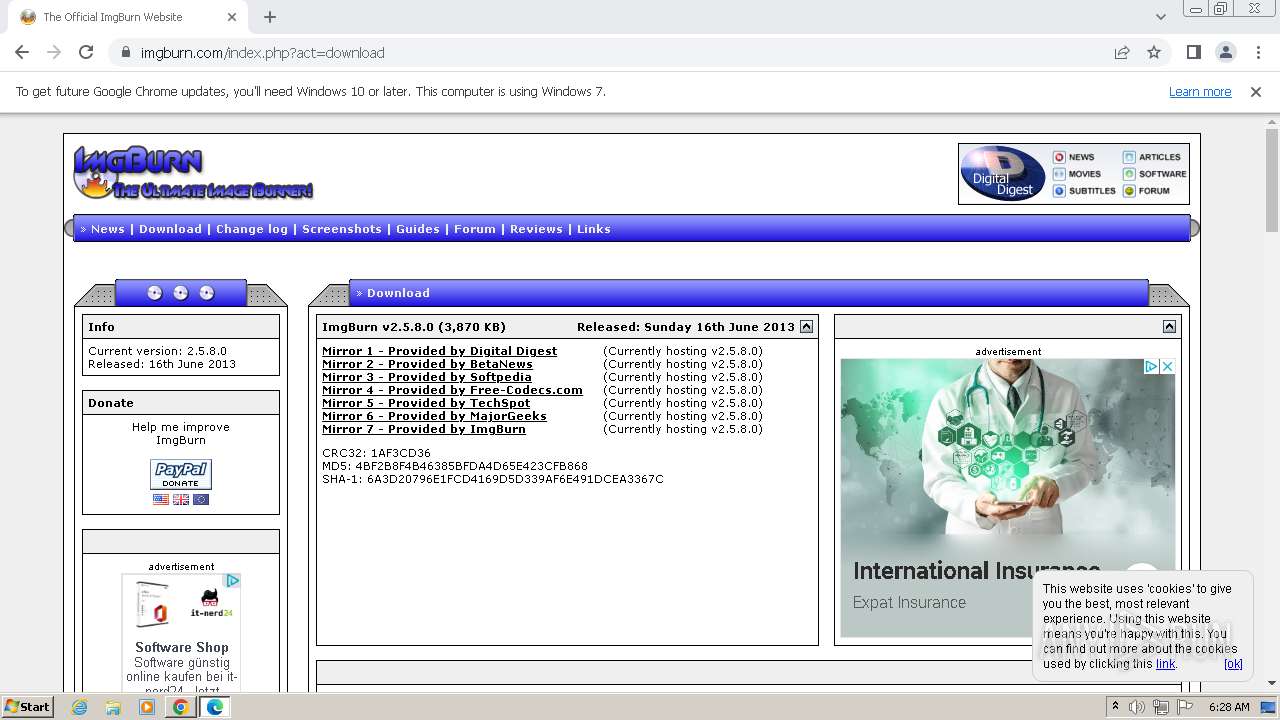Select the US flag donate icon
This screenshot has height=720, width=1280.
[x=161, y=499]
